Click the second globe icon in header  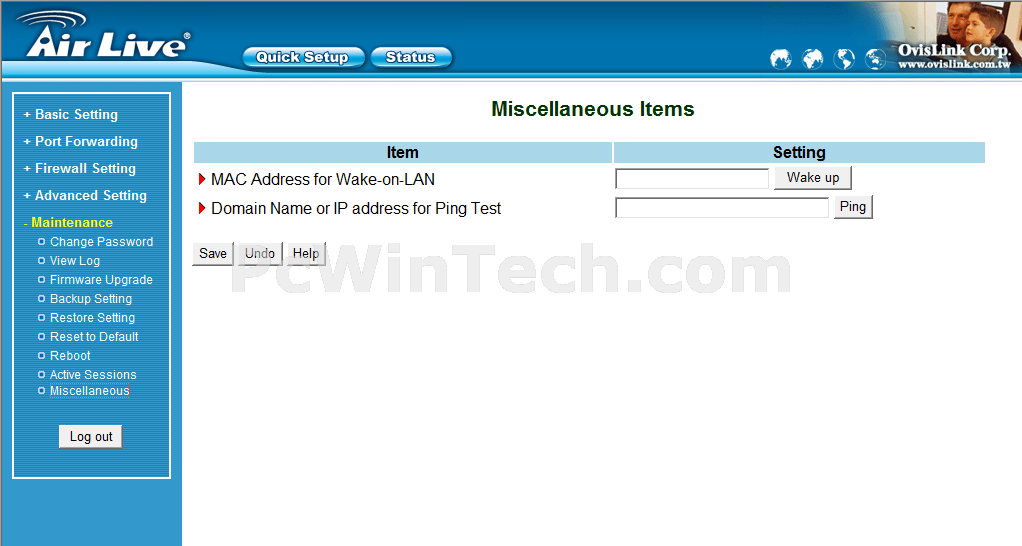pos(812,59)
